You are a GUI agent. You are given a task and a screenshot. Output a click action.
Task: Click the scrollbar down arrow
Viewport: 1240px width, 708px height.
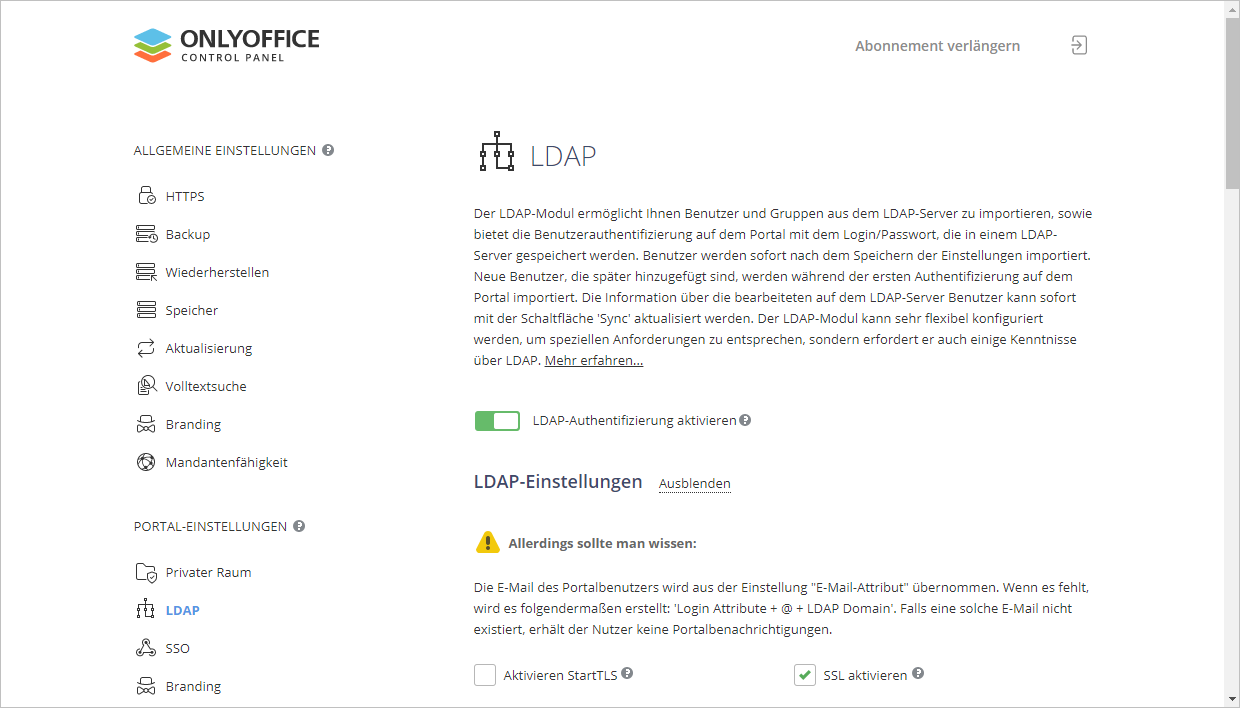[x=1232, y=698]
